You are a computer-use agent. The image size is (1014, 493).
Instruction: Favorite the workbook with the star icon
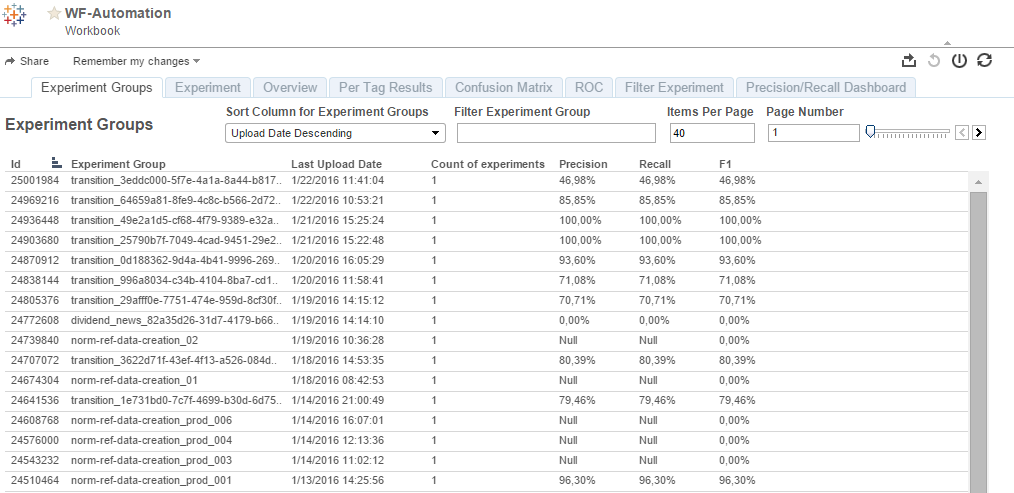54,14
